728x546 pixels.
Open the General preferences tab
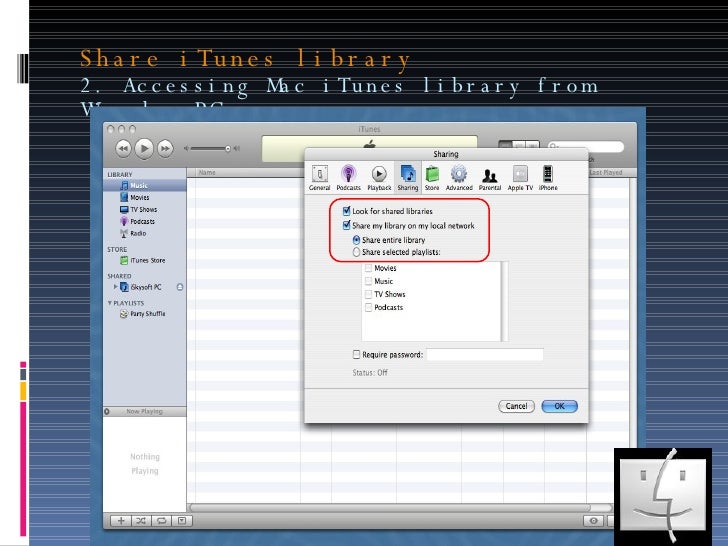(x=319, y=177)
